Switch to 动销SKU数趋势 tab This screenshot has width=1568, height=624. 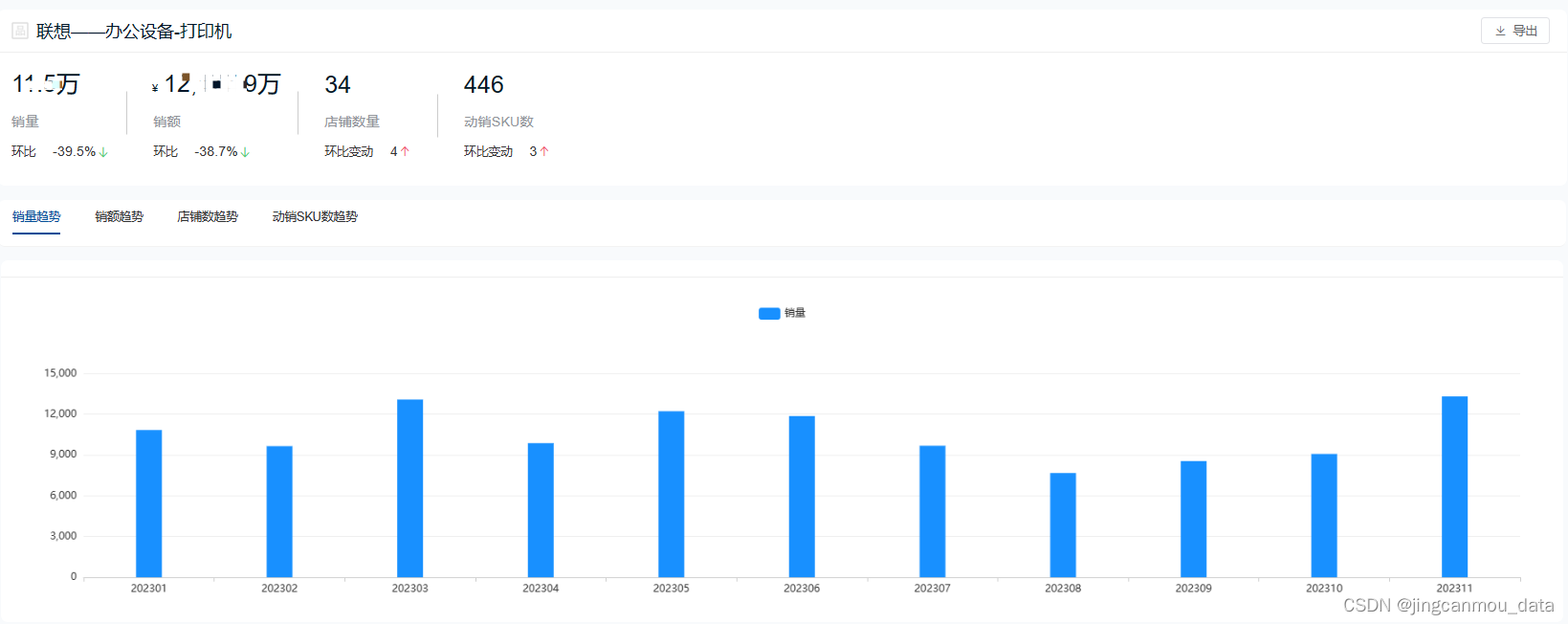pos(315,216)
